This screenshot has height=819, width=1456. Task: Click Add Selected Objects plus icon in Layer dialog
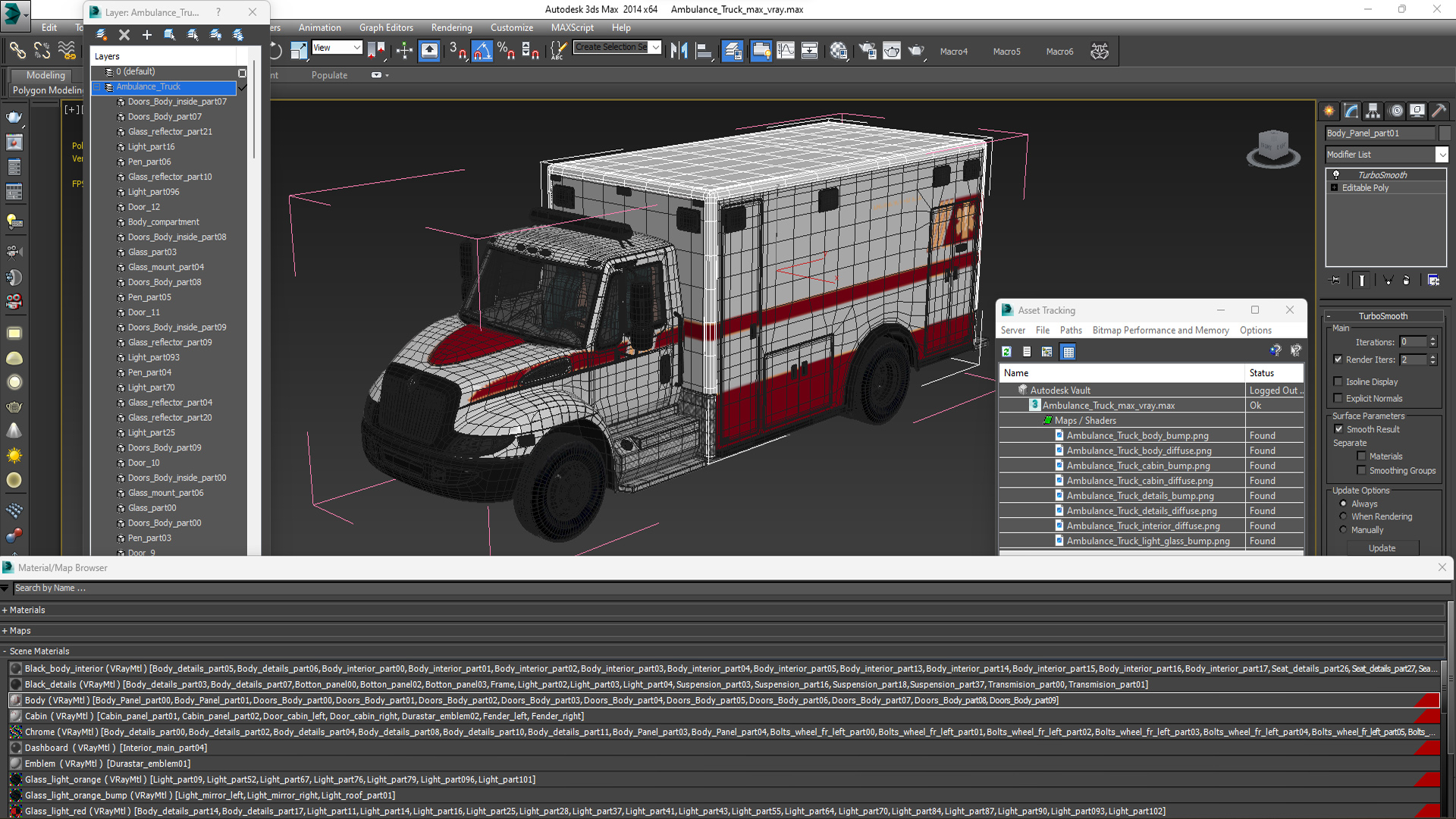tap(147, 35)
